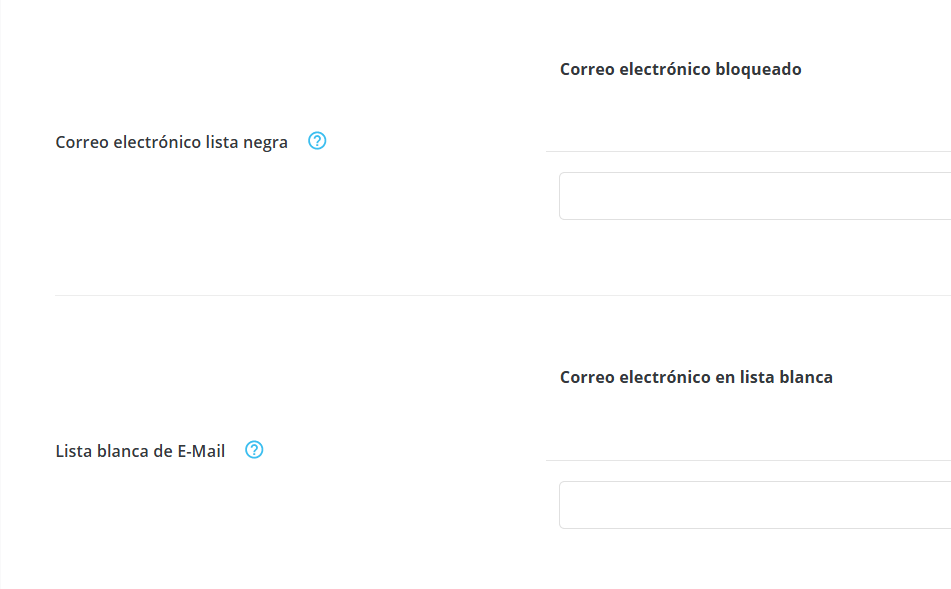Open the blacklist email help tooltip

click(317, 141)
